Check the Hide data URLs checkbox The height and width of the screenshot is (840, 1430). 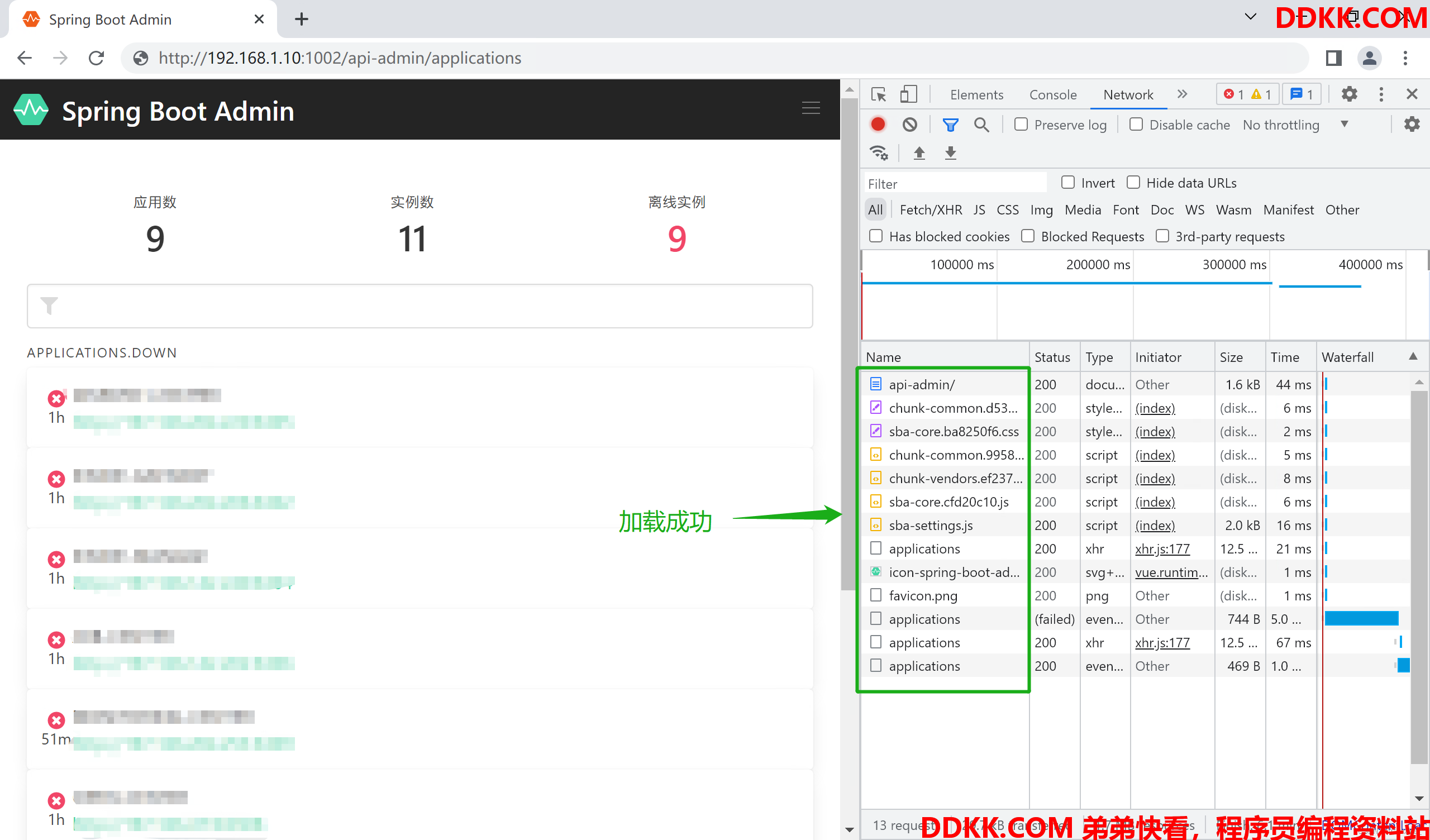click(x=1133, y=182)
